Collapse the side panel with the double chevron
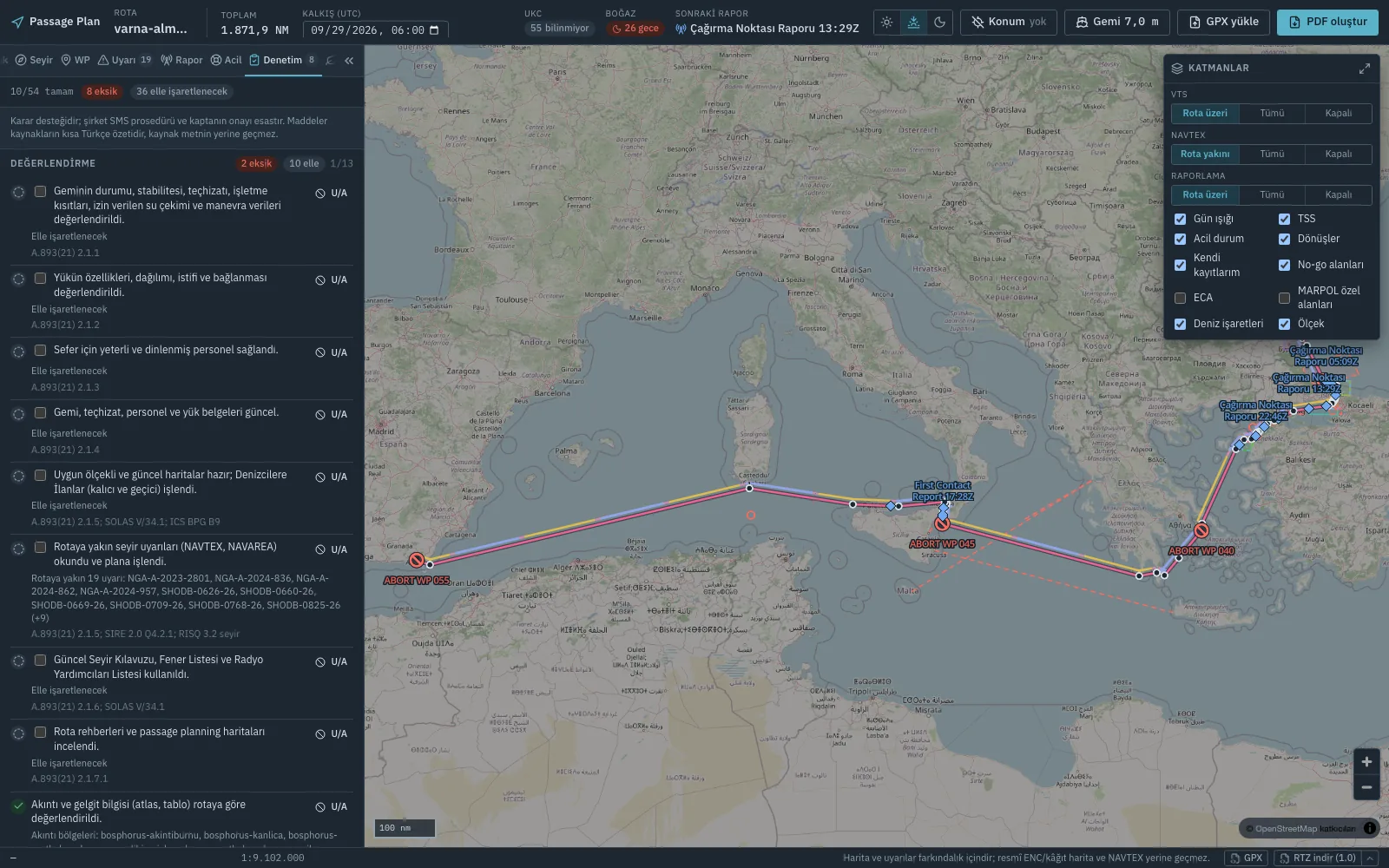The image size is (1389, 868). (x=349, y=61)
